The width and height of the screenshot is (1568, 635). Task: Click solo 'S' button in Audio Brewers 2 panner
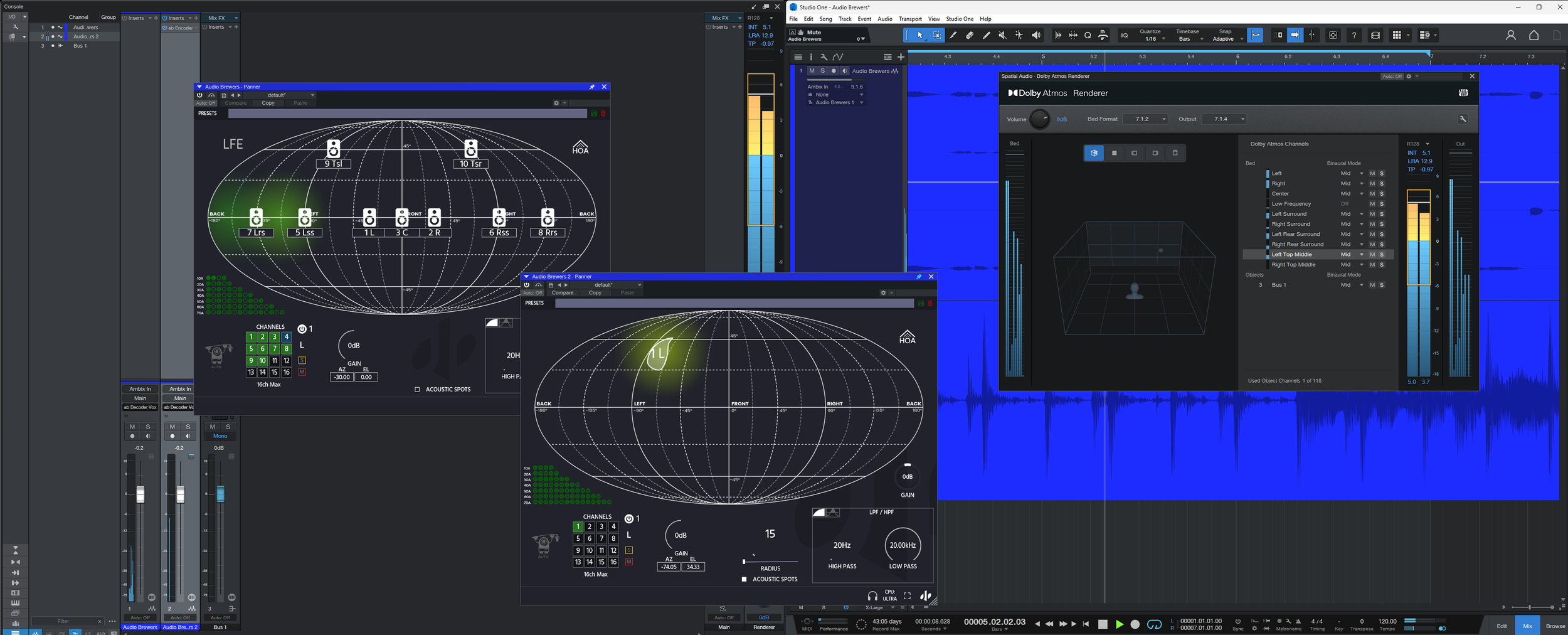pyautogui.click(x=628, y=550)
